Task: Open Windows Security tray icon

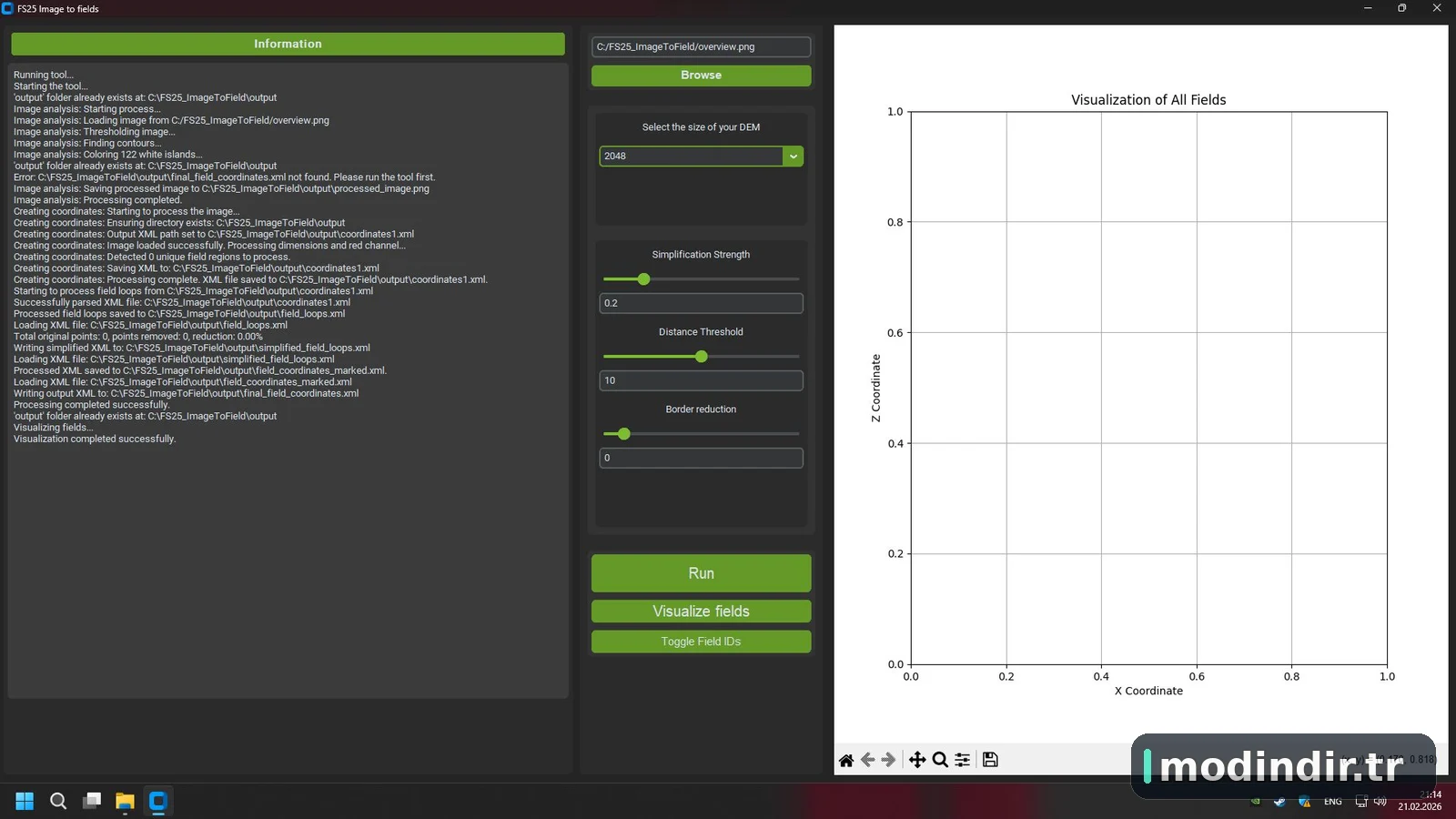Action: tap(1304, 802)
